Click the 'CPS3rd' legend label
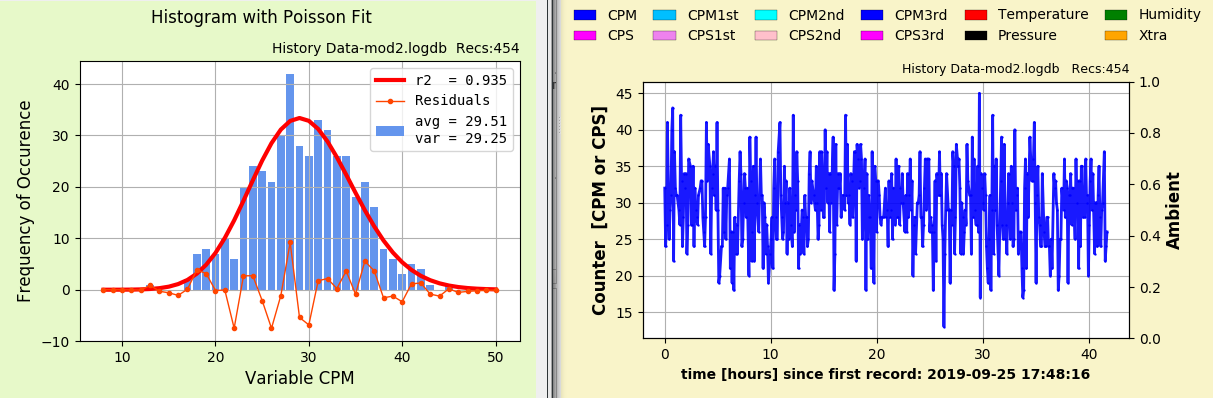 coord(919,35)
